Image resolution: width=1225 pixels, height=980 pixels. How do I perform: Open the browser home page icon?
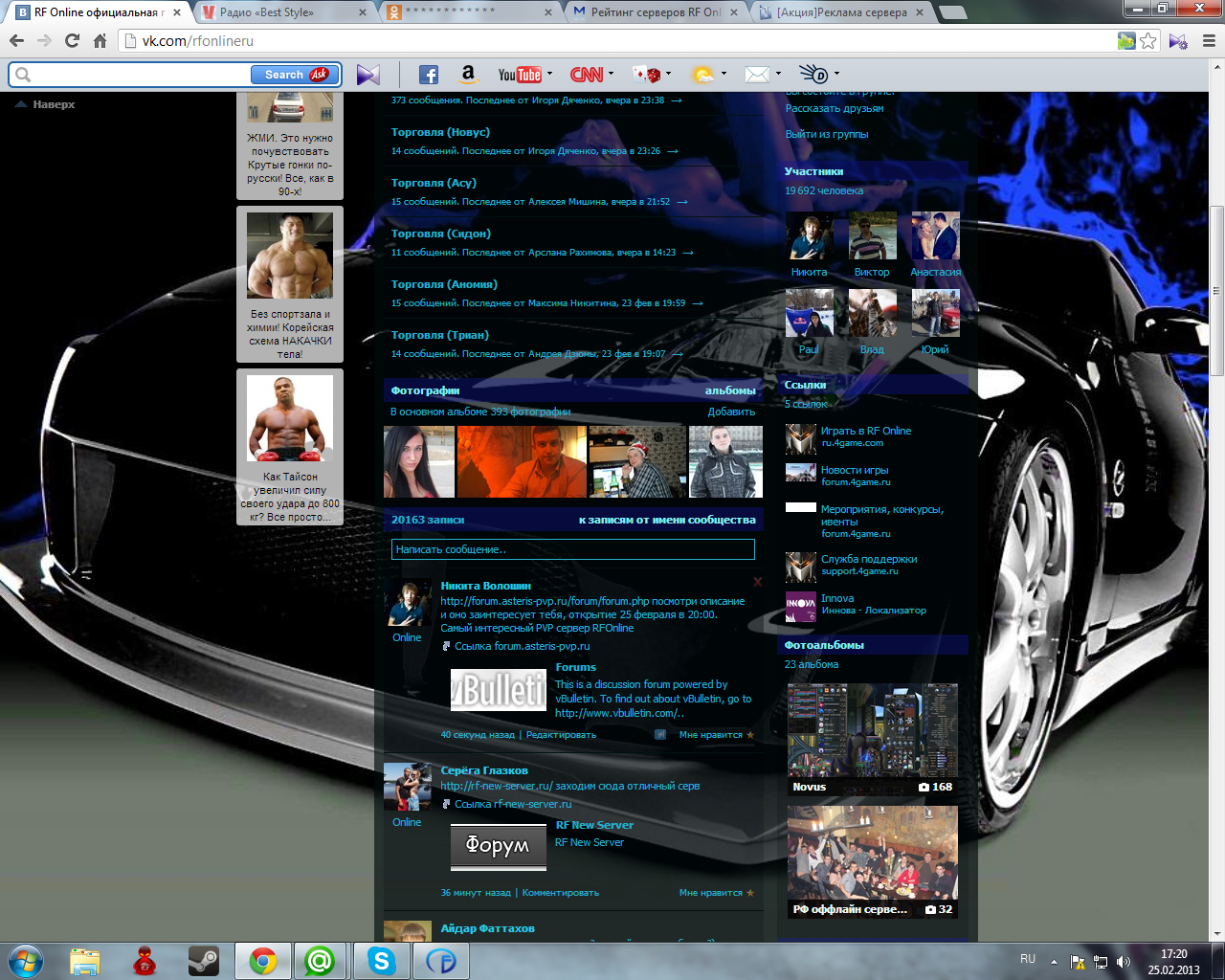[x=100, y=41]
